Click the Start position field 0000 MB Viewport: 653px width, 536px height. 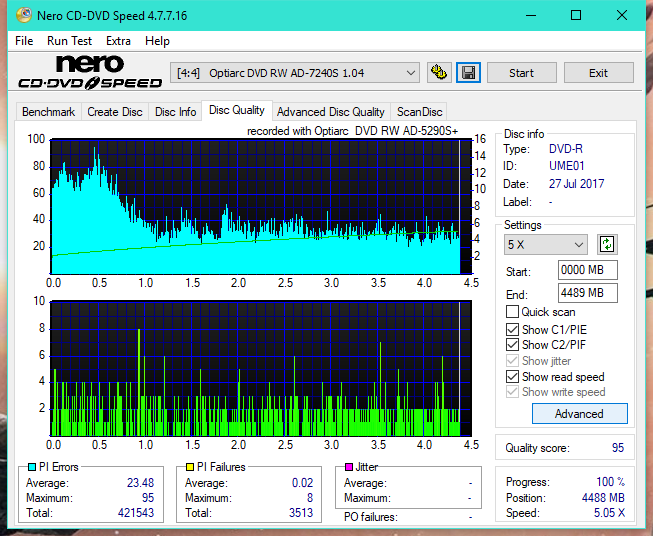587,270
